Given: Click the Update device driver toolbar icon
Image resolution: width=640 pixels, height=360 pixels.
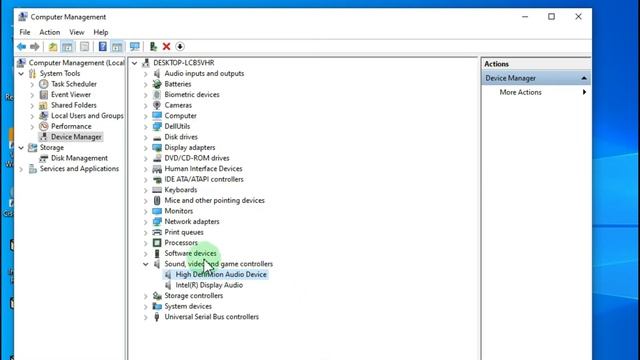Looking at the screenshot, I should coord(153,47).
